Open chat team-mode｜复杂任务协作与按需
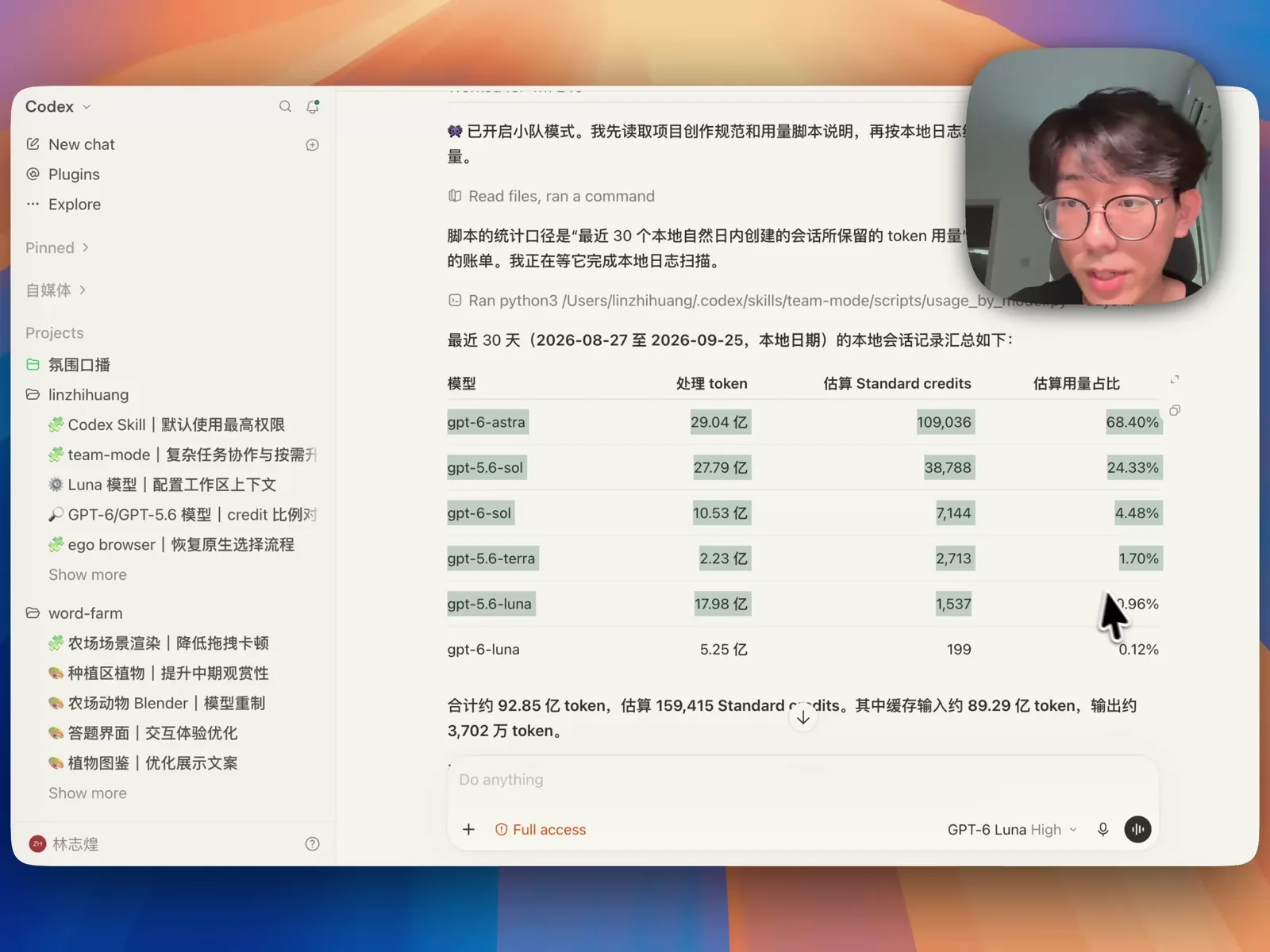 coord(182,455)
